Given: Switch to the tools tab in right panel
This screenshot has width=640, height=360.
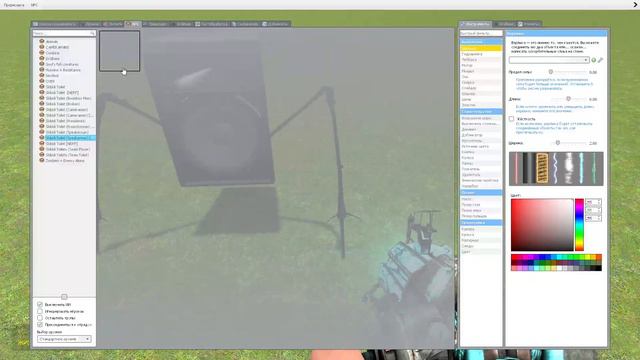Looking at the screenshot, I should [x=476, y=24].
